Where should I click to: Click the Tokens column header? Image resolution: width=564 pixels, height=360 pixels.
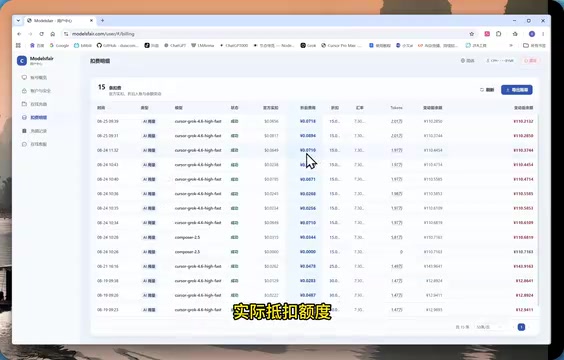[x=396, y=108]
